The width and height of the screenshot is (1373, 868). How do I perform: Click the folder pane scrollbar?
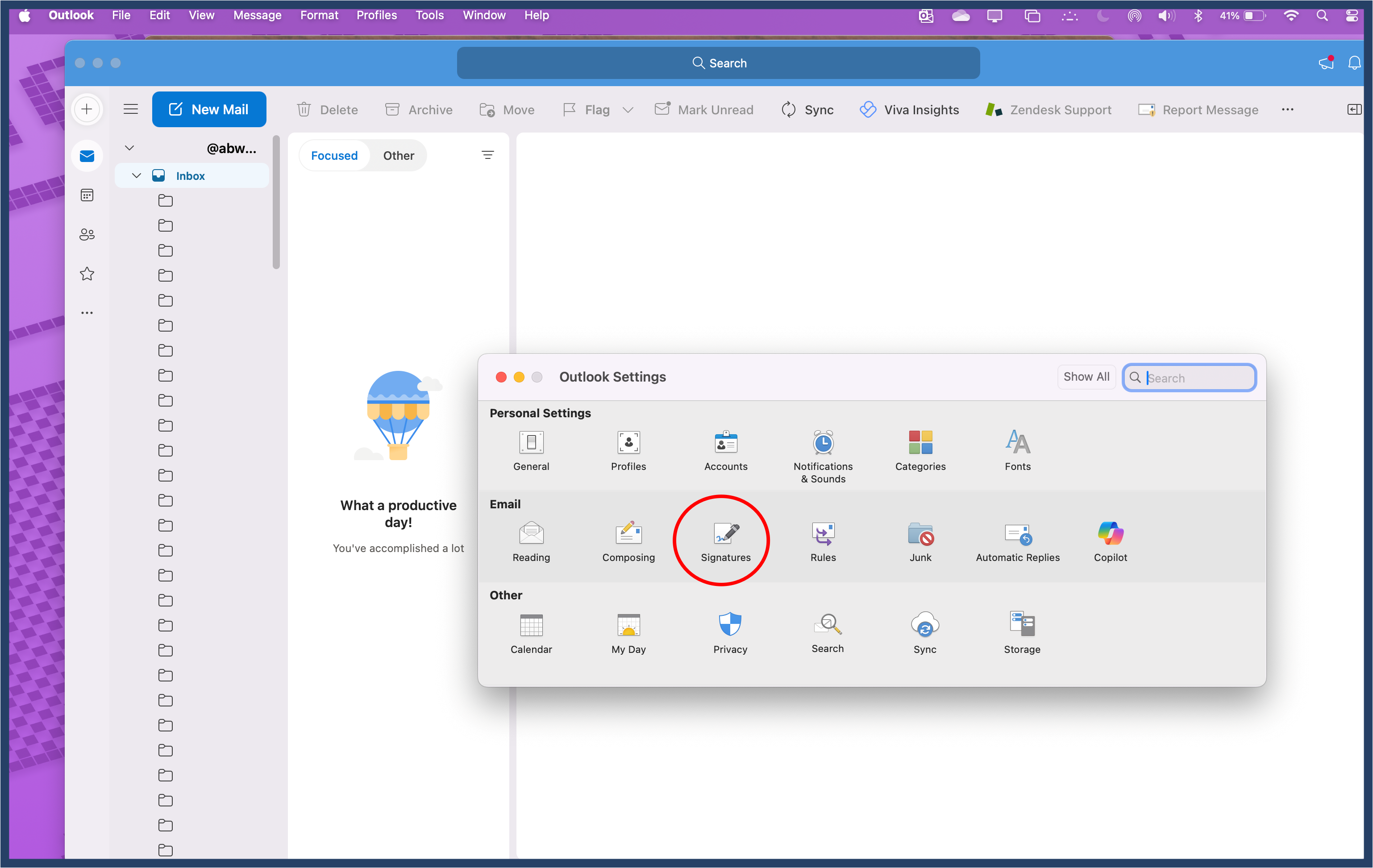tap(276, 202)
